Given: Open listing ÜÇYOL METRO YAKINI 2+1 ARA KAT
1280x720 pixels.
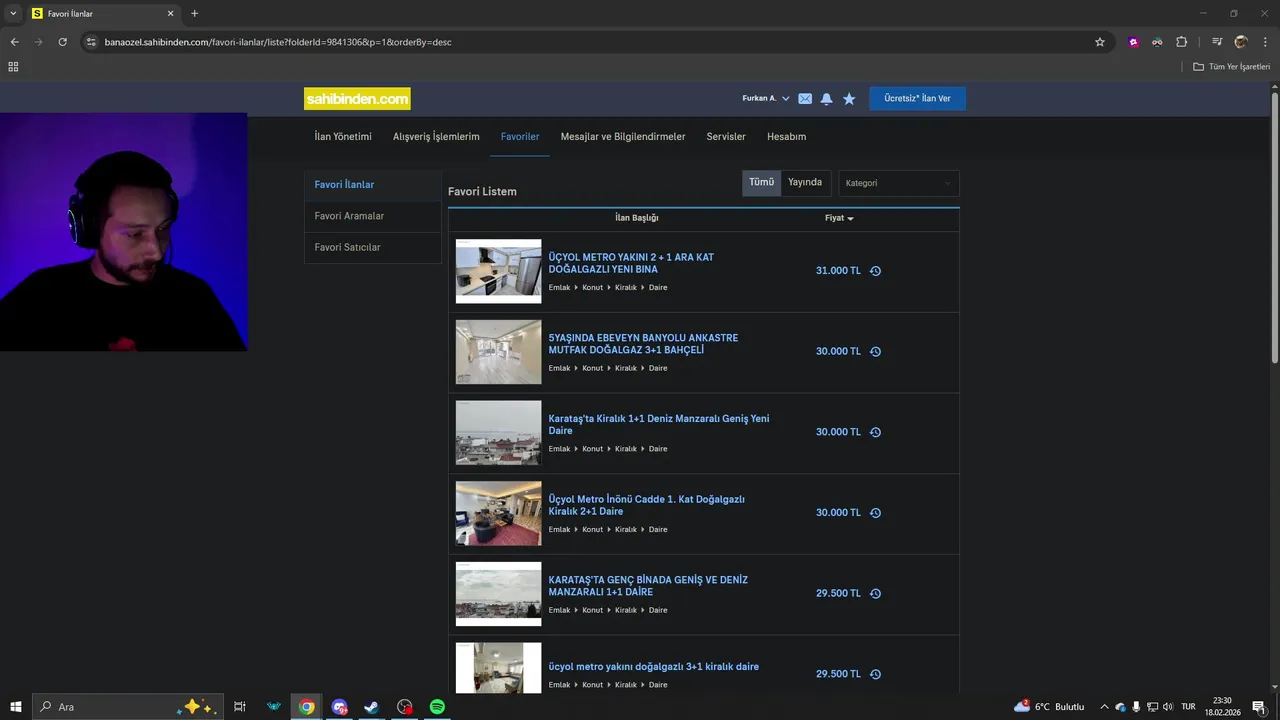Looking at the screenshot, I should click(631, 263).
